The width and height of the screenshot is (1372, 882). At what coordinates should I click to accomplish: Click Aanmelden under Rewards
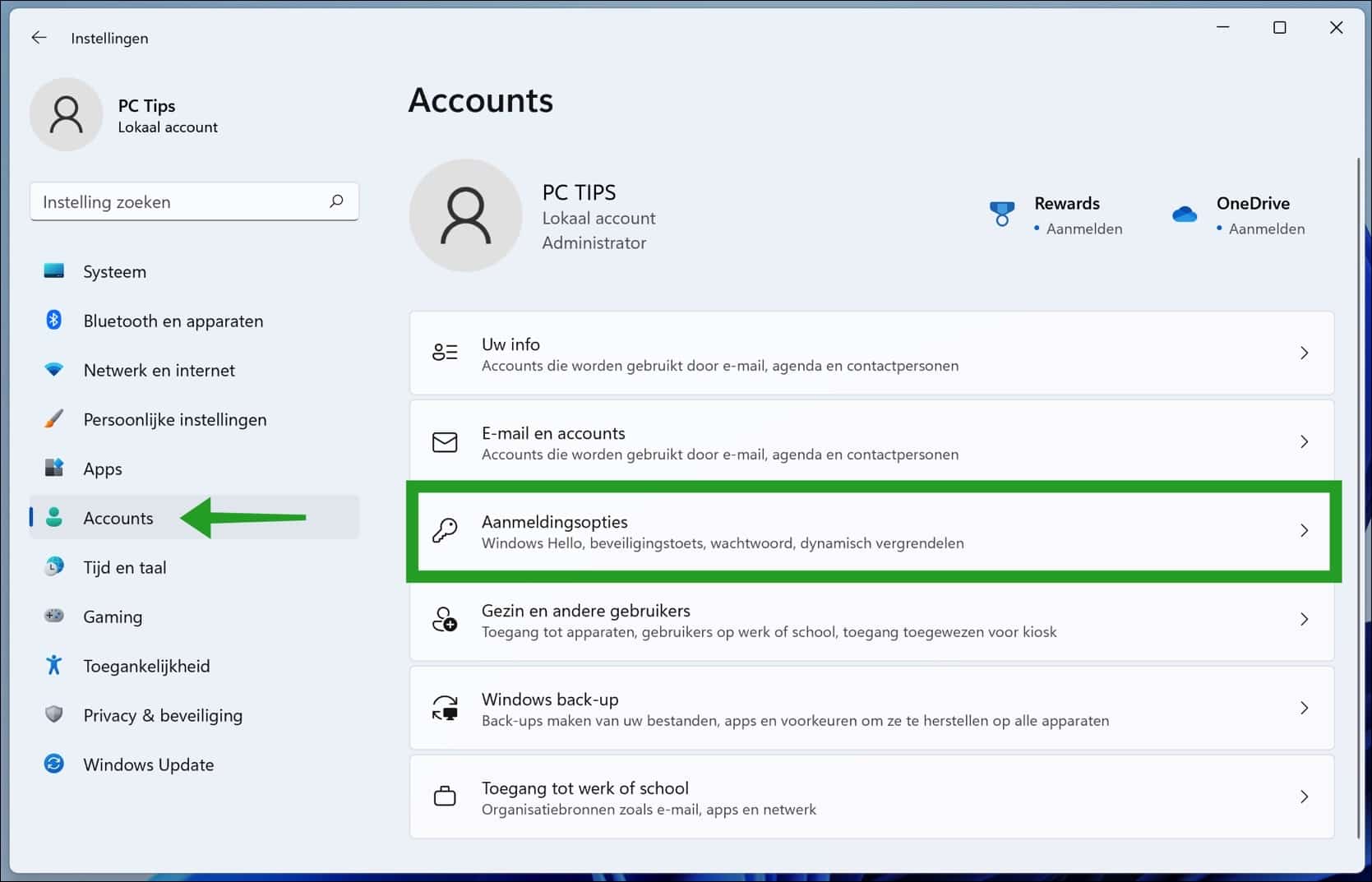click(1083, 229)
